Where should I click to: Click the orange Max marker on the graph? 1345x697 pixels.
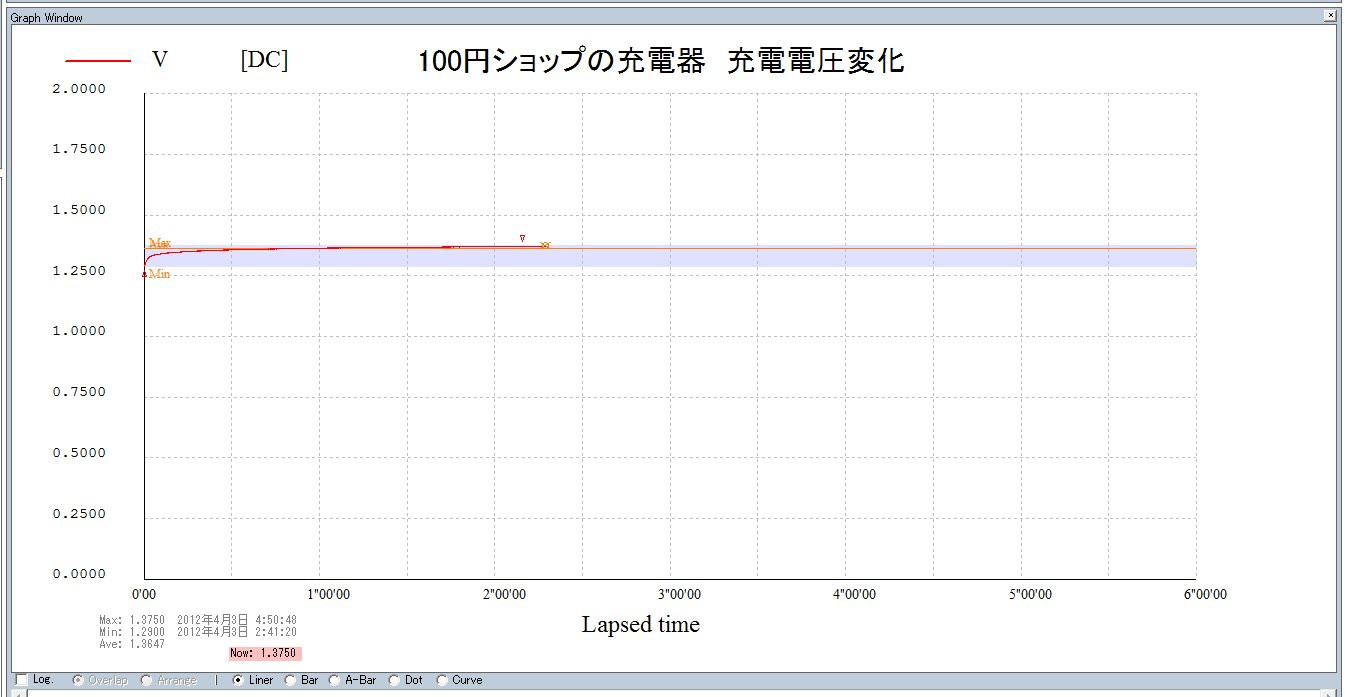pyautogui.click(x=159, y=243)
